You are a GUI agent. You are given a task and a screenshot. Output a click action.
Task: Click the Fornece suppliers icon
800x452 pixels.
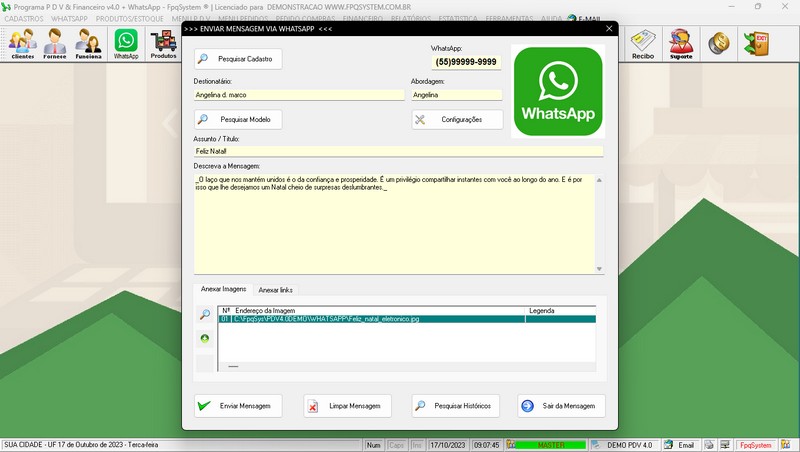pos(55,43)
